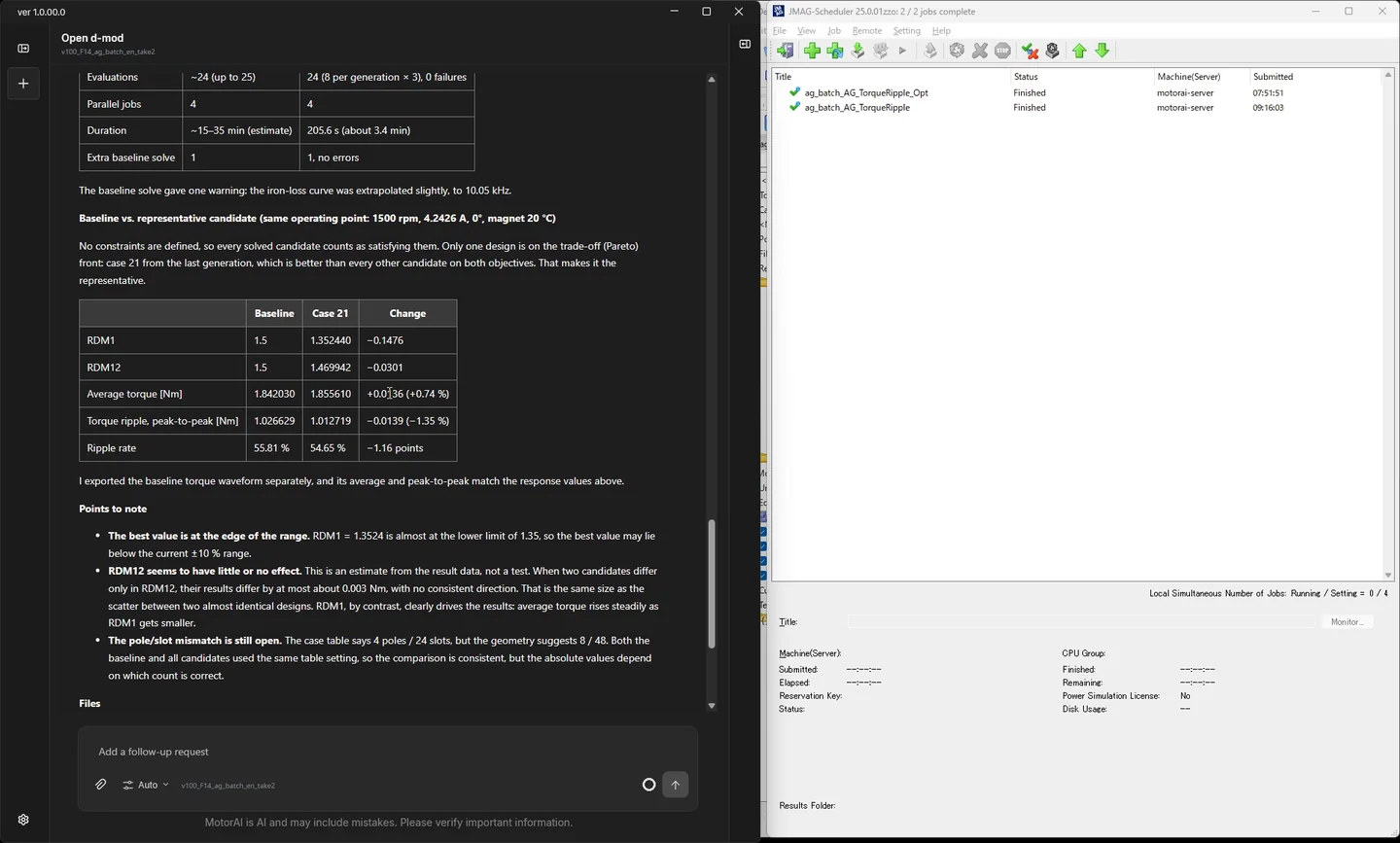The width and height of the screenshot is (1400, 843).
Task: Select the ag_batch_AG_TorqueRipple_Opt job row
Action: 1077,93
